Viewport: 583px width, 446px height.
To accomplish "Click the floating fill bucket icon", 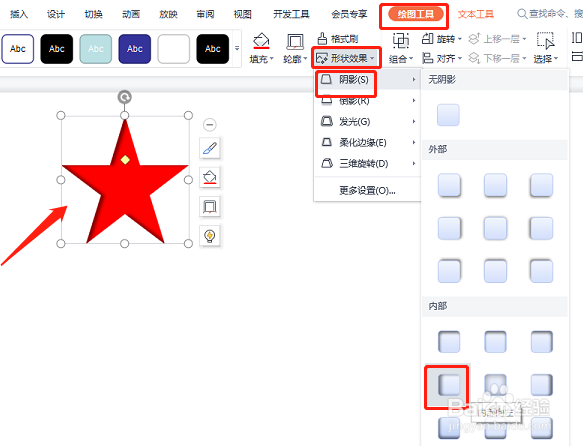I will (x=210, y=177).
